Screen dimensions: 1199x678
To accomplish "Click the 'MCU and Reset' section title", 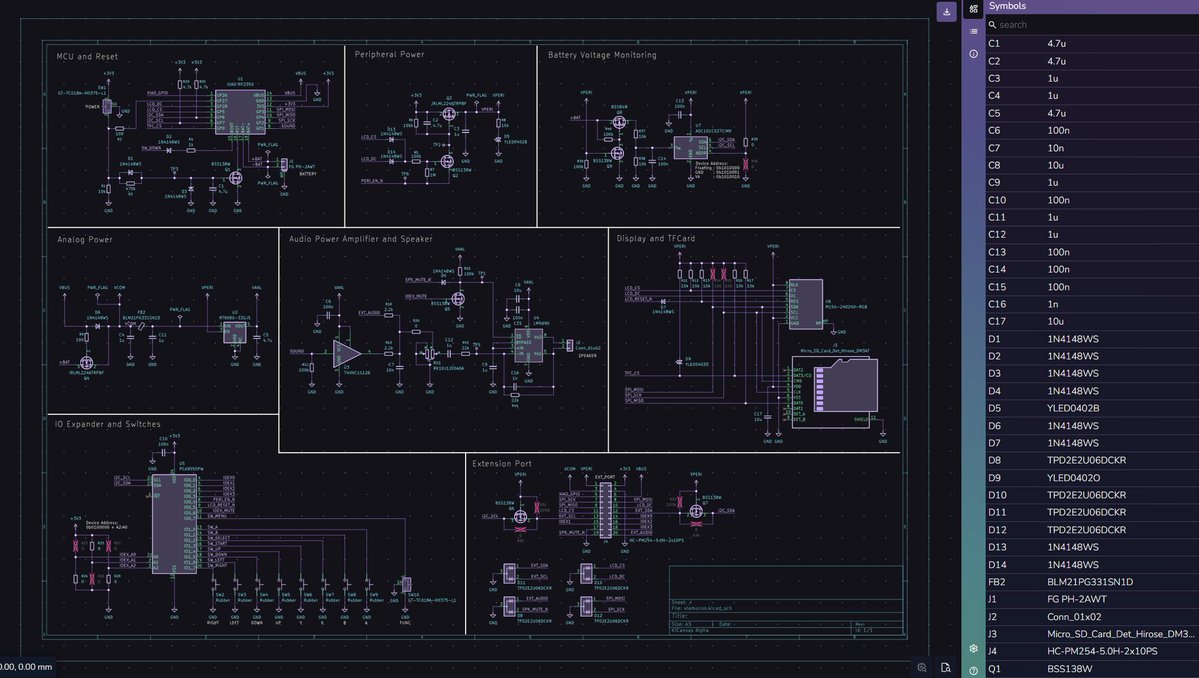I will (x=87, y=57).
